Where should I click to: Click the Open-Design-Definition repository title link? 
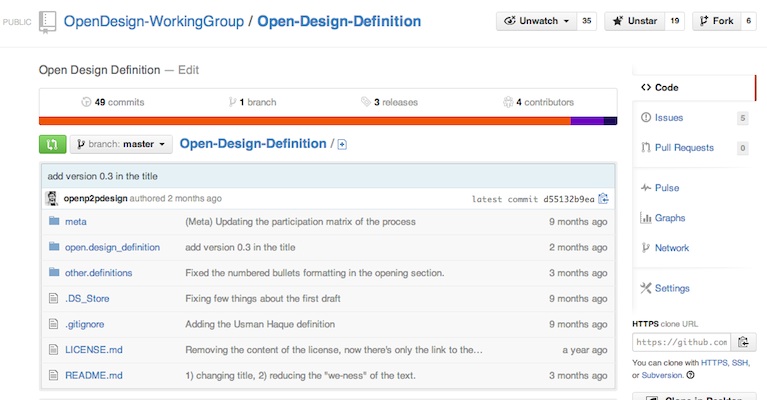339,22
